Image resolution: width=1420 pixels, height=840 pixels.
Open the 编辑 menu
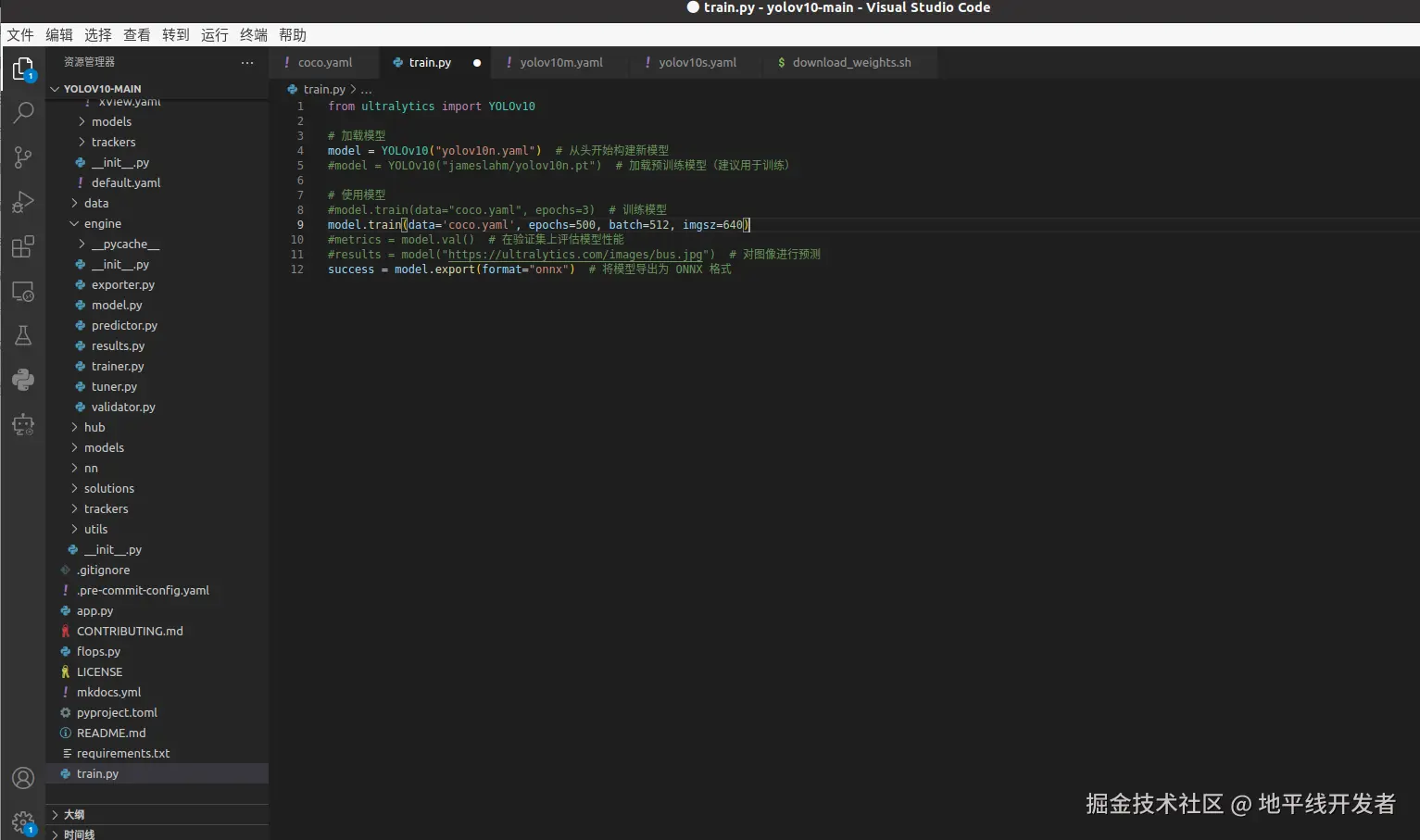[59, 35]
